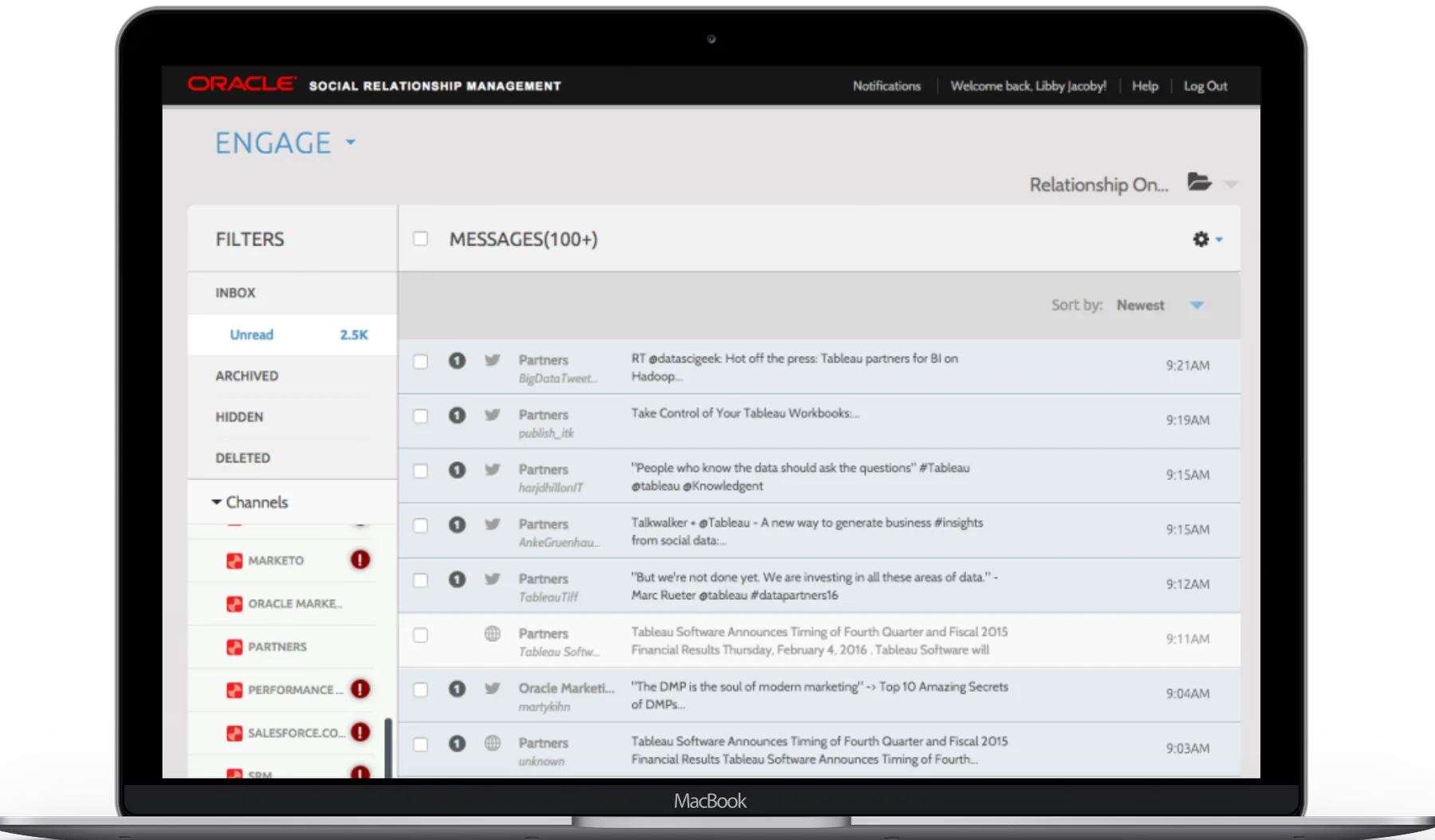This screenshot has height=840, width=1435.
Task: Open Notifications in the top bar
Action: [887, 86]
